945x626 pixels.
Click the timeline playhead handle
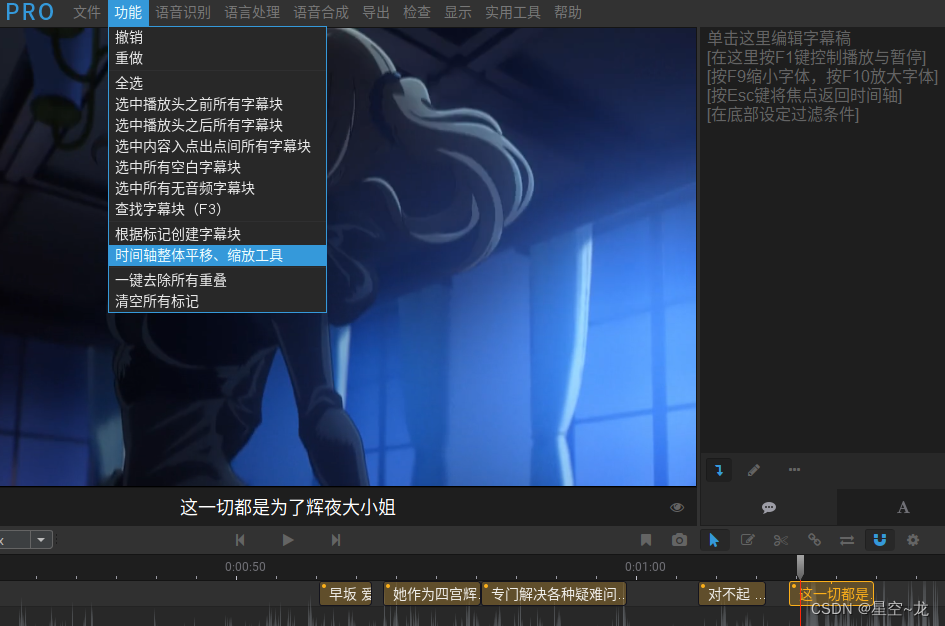pos(800,566)
